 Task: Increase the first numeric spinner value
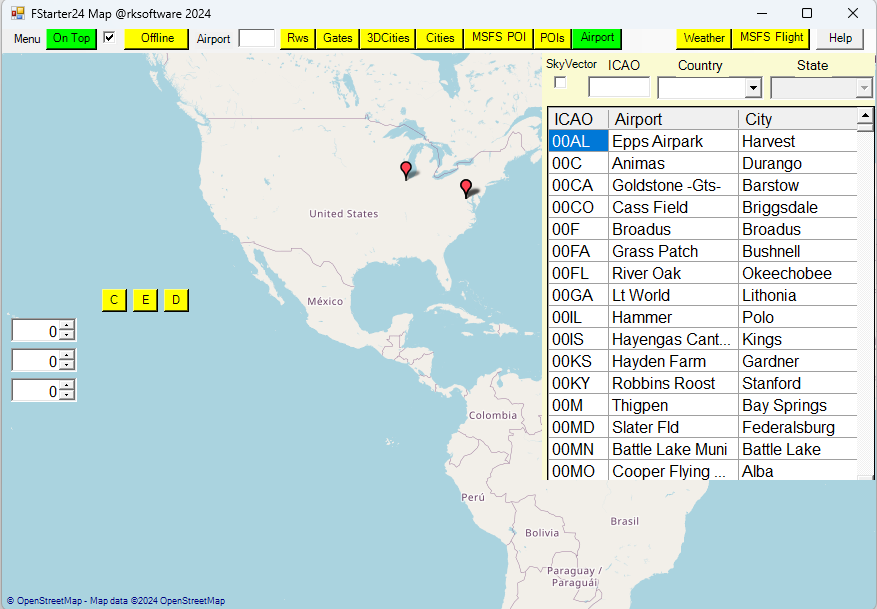pyautogui.click(x=67, y=326)
